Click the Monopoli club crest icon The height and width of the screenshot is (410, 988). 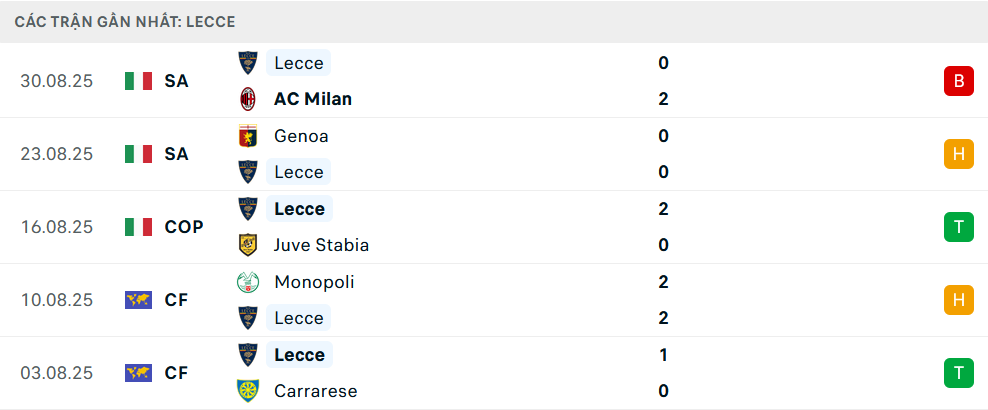(x=247, y=282)
